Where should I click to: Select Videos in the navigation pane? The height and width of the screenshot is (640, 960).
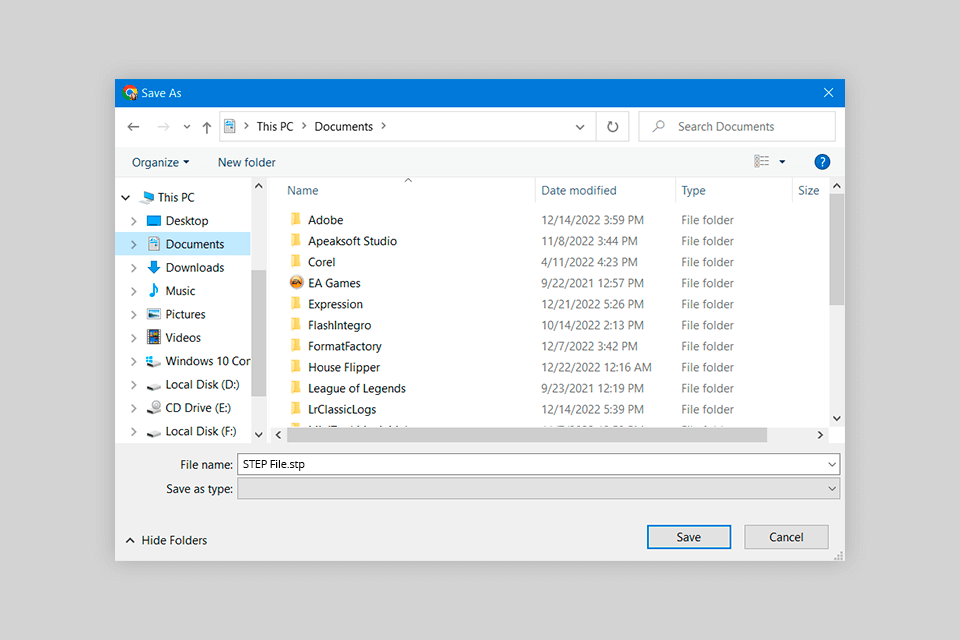[x=182, y=337]
